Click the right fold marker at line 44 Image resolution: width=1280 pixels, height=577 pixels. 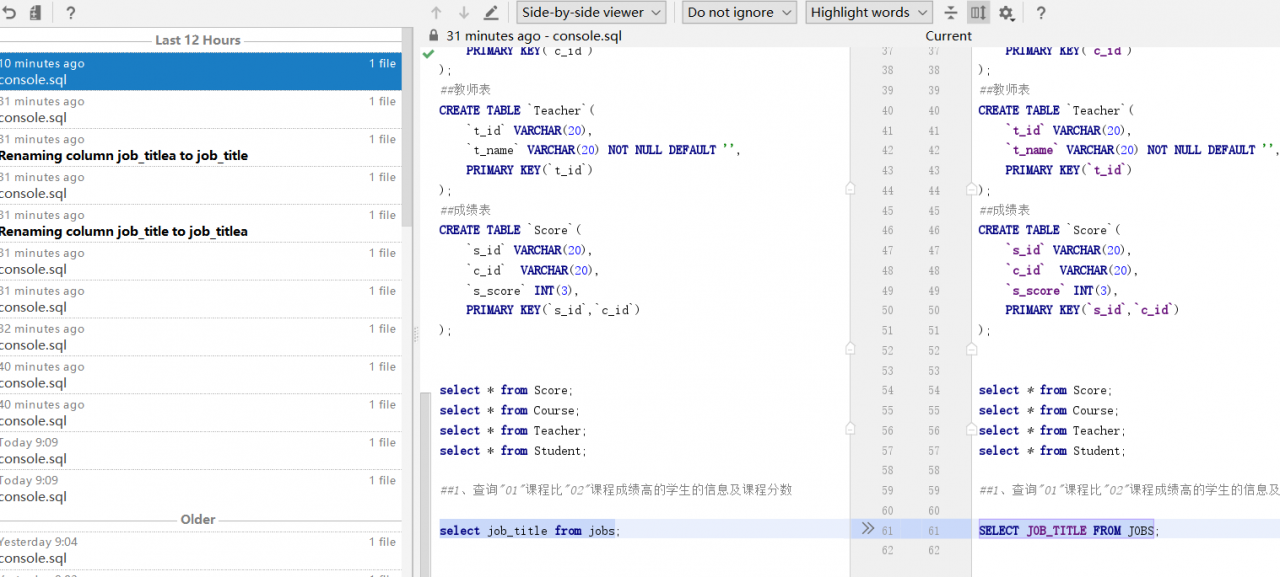coord(971,188)
